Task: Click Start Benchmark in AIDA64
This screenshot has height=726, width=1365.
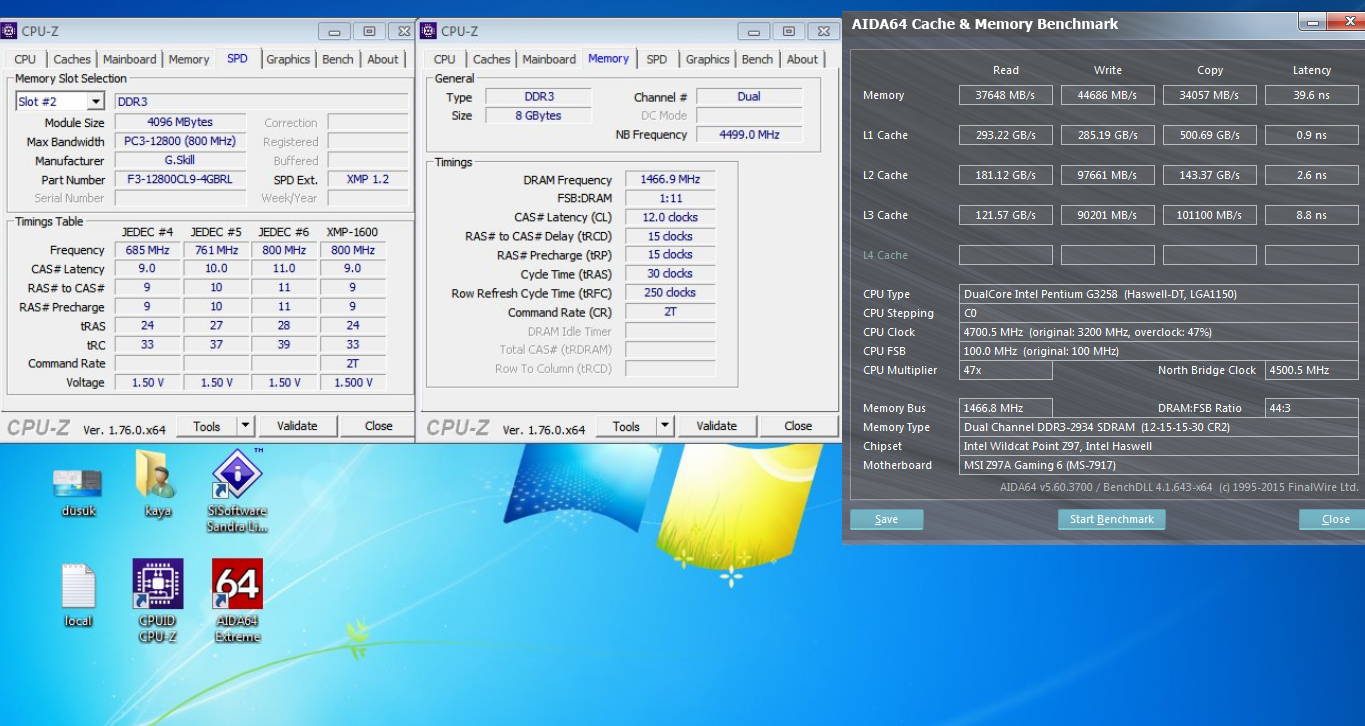Action: [x=1111, y=519]
